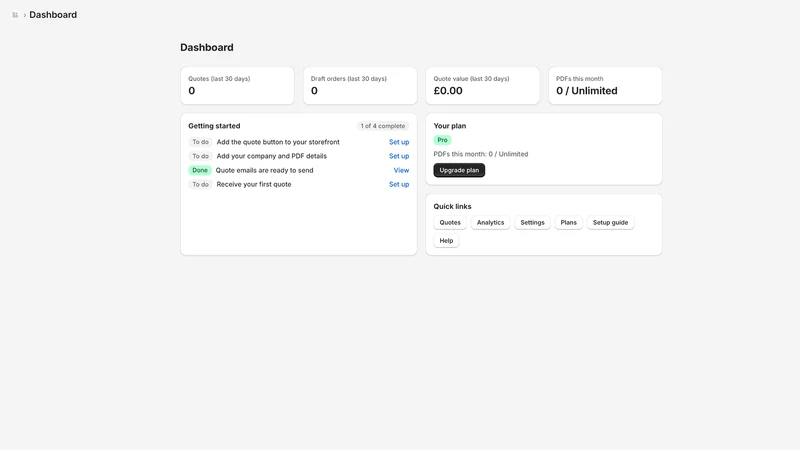Click the Quotes (last 30 days) card
Viewport: 800px width, 450px height.
point(237,86)
